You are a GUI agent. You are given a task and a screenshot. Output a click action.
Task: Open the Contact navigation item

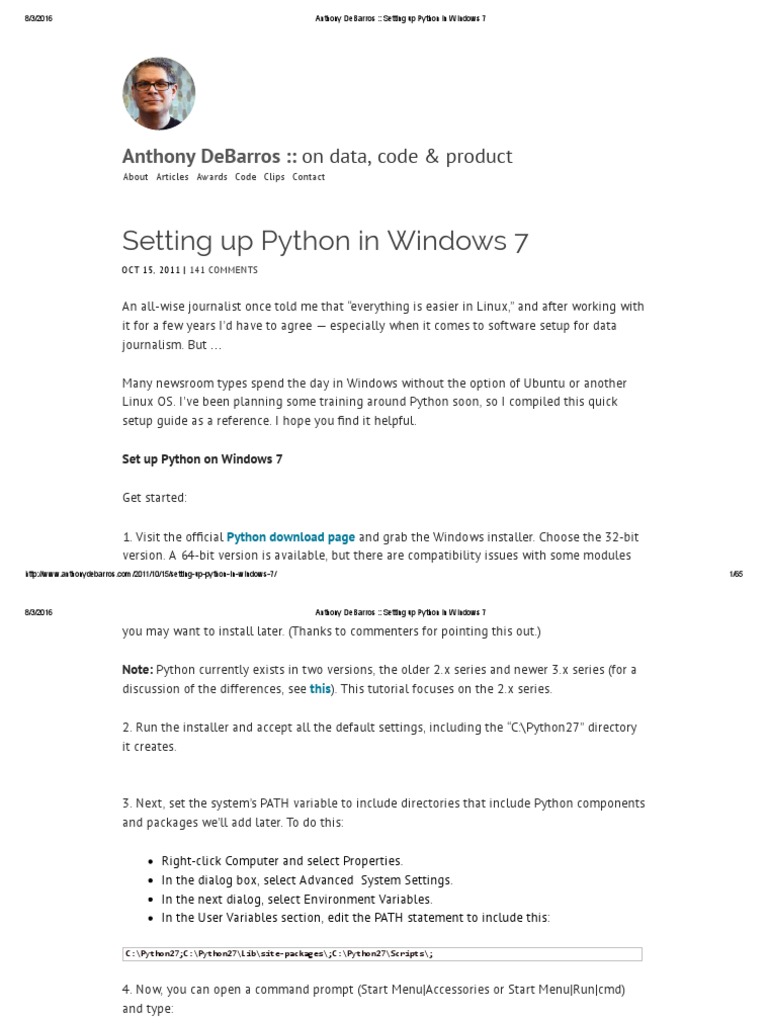click(308, 177)
